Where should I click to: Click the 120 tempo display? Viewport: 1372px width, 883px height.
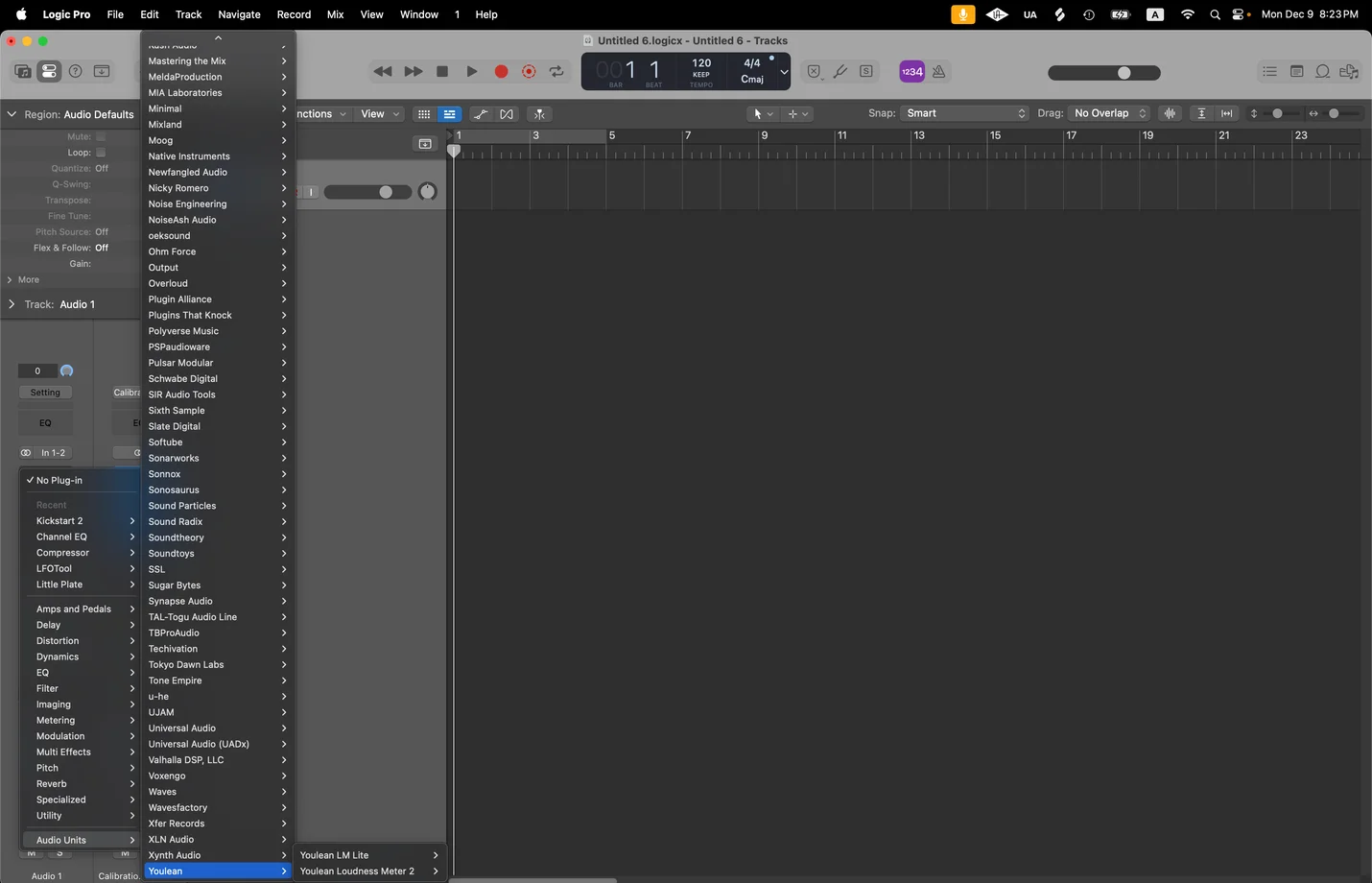[701, 72]
